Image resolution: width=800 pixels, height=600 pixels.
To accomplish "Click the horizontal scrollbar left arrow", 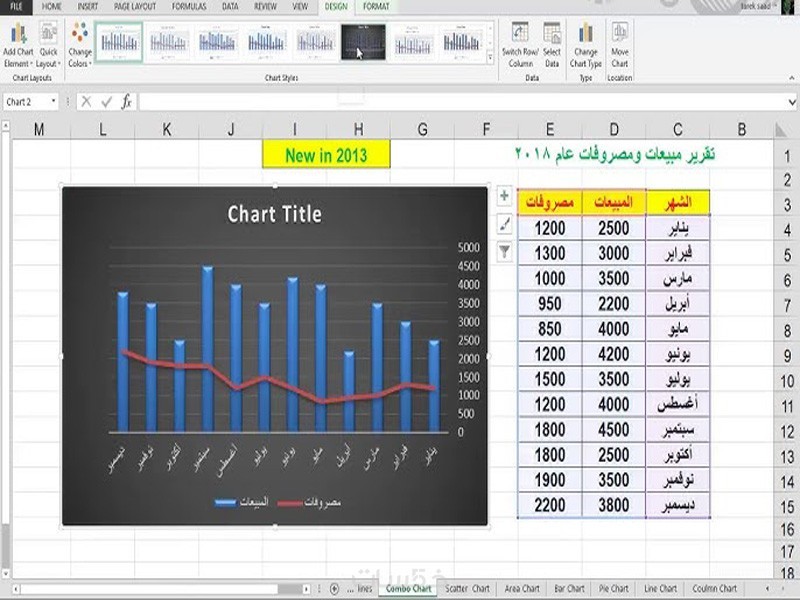I will pyautogui.click(x=16, y=589).
